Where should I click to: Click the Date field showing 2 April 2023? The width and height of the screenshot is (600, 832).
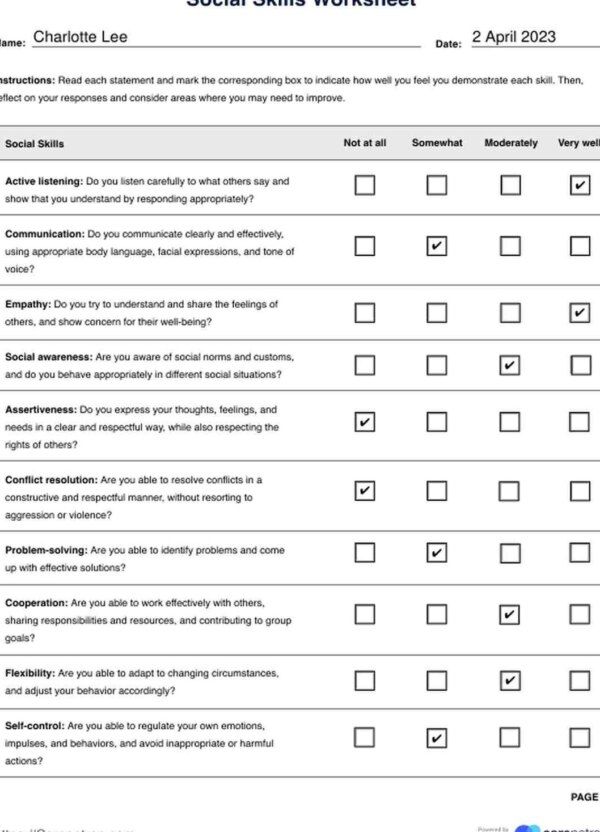(x=536, y=37)
